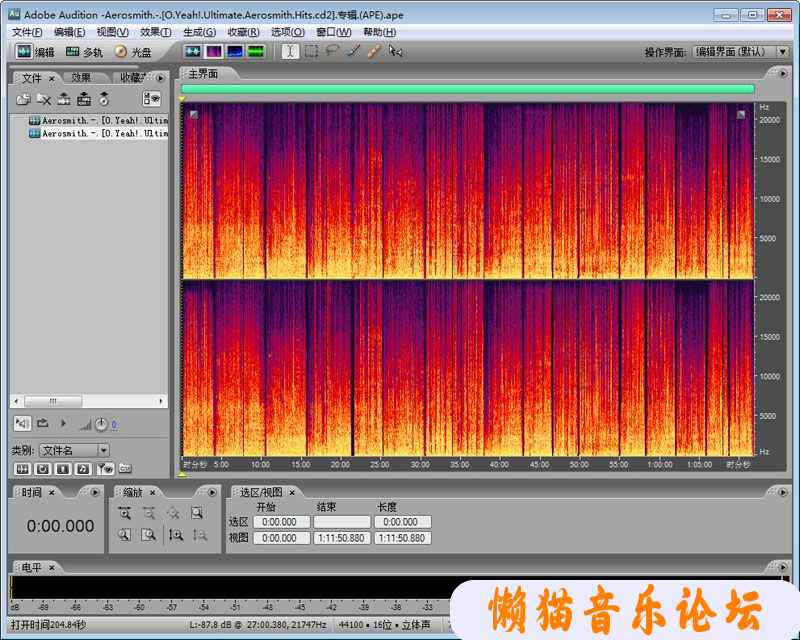Switch to spectral frequency display

click(214, 52)
